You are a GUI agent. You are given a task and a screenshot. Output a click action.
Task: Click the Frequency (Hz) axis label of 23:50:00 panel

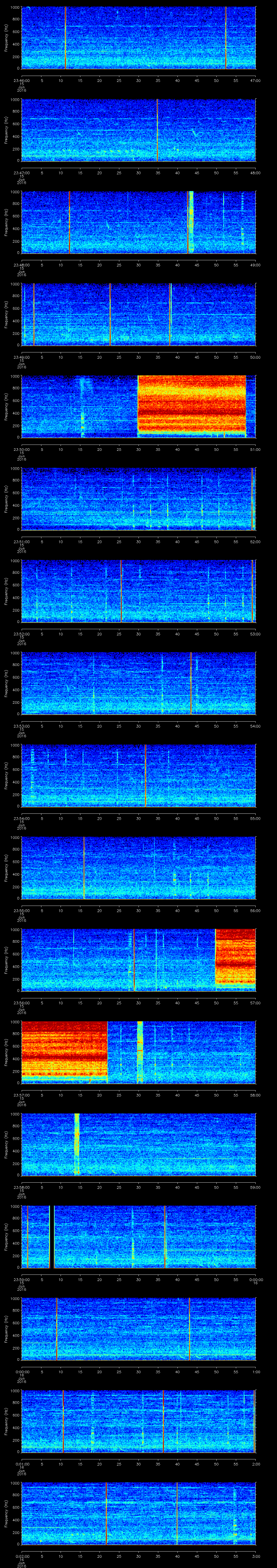6,407
